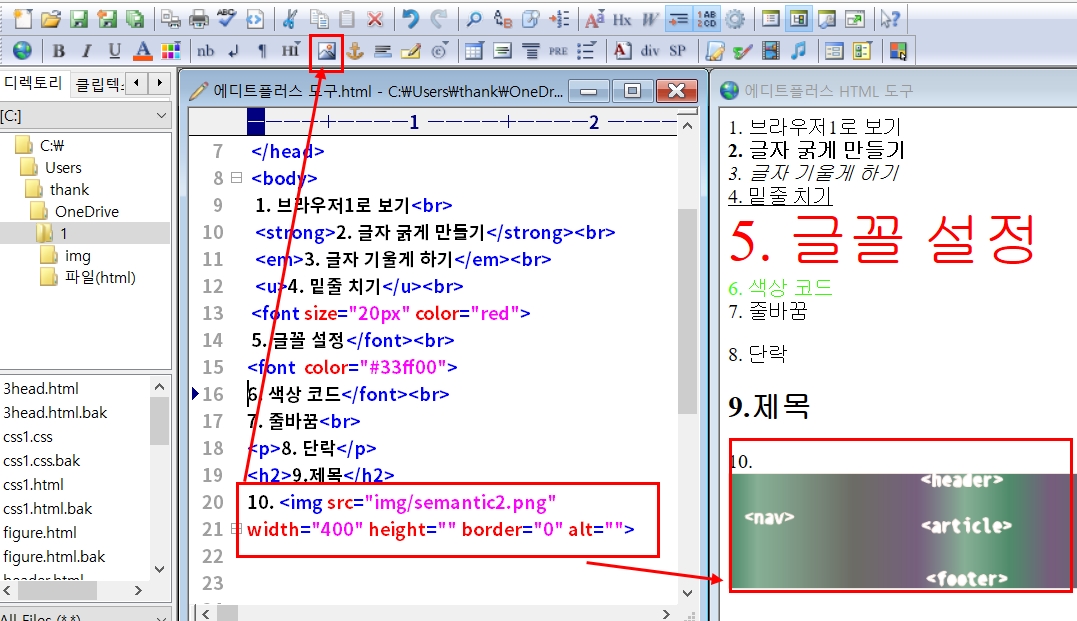Viewport: 1077px width, 621px height.
Task: Open a file with the folder icon
Action: pos(50,19)
